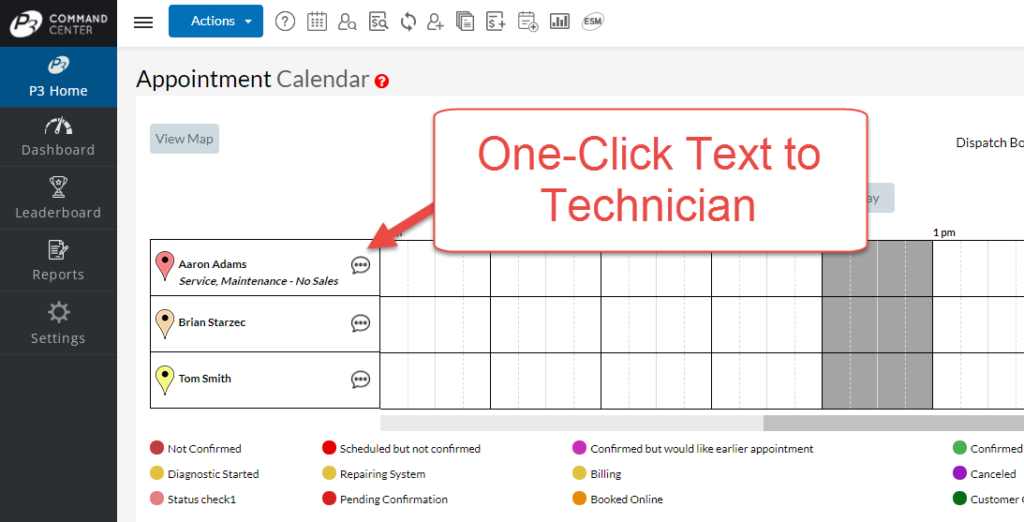
Task: Click the P3 Command Center logo
Action: point(58,24)
